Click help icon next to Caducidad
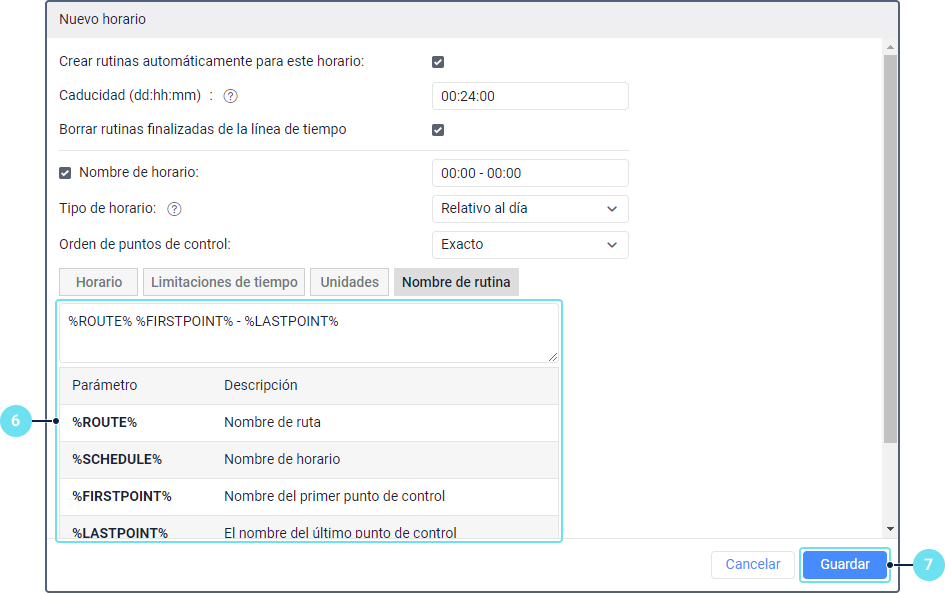 coord(230,96)
